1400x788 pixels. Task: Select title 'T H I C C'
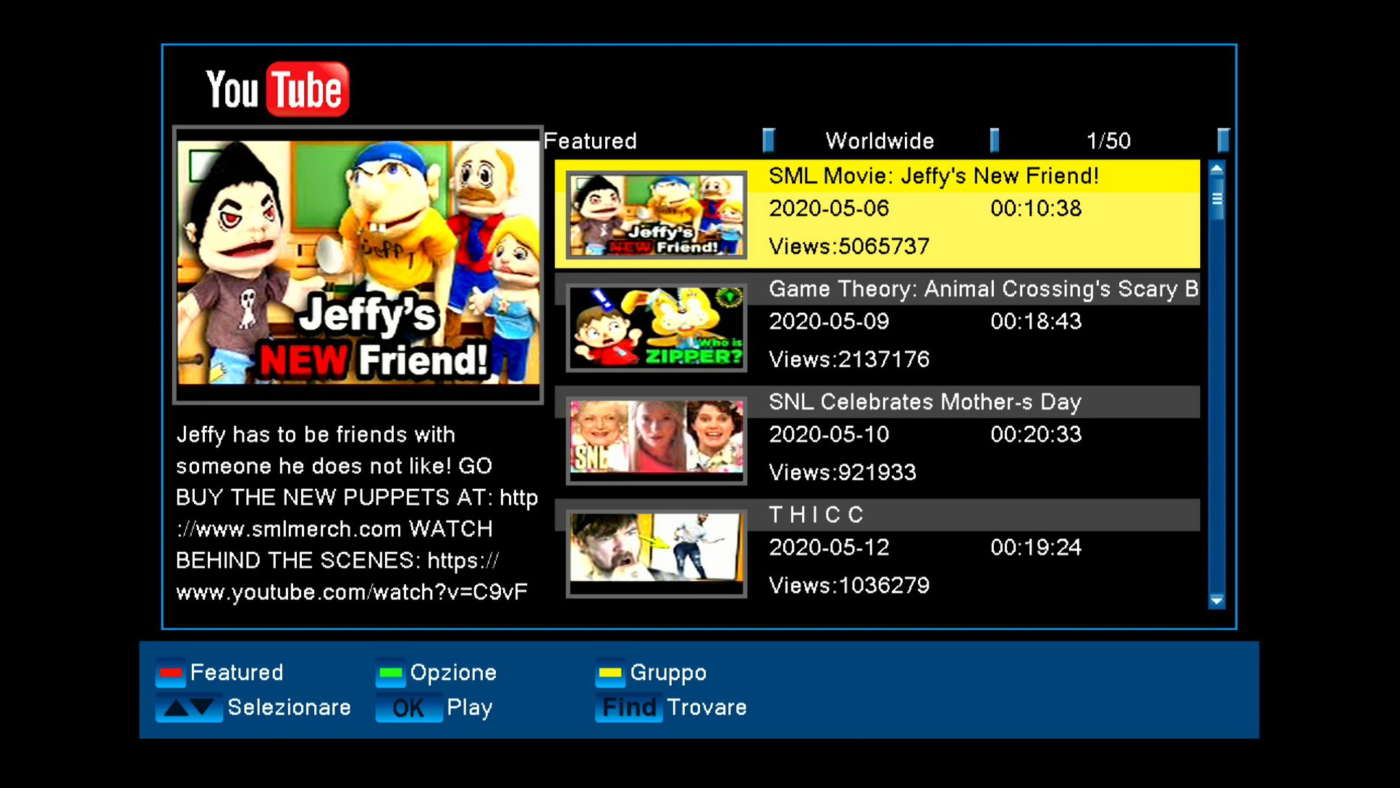[x=816, y=515]
